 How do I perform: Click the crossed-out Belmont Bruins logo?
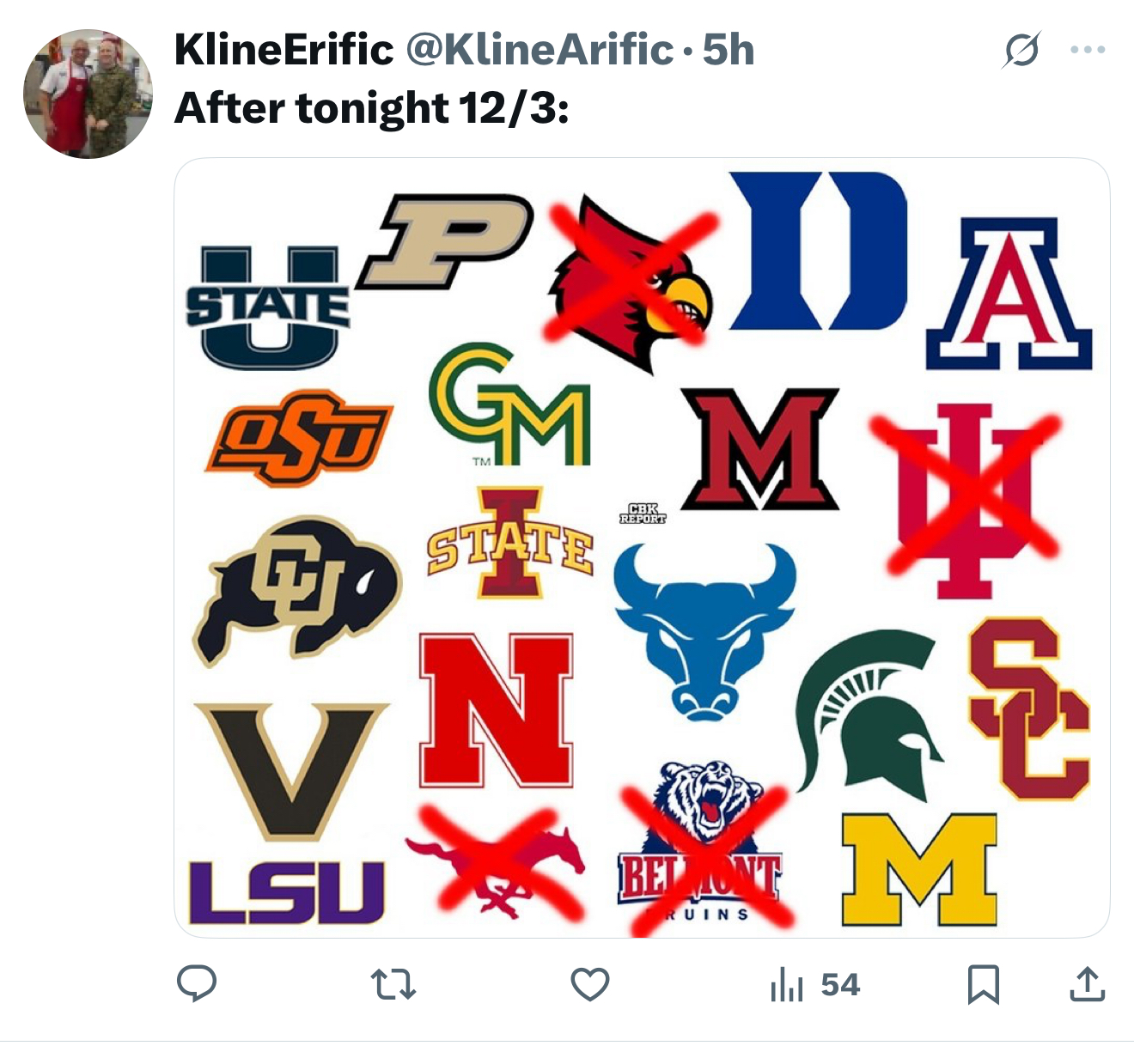[700, 850]
